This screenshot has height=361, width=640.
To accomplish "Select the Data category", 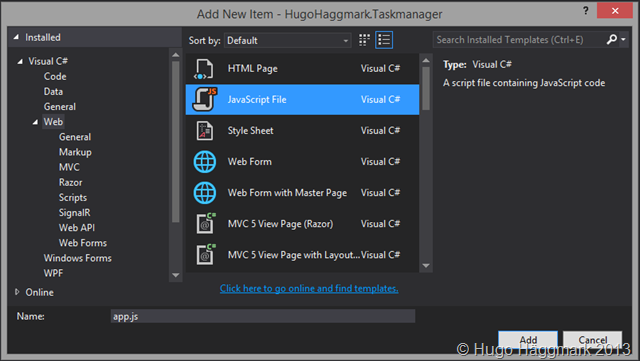I will (x=53, y=91).
